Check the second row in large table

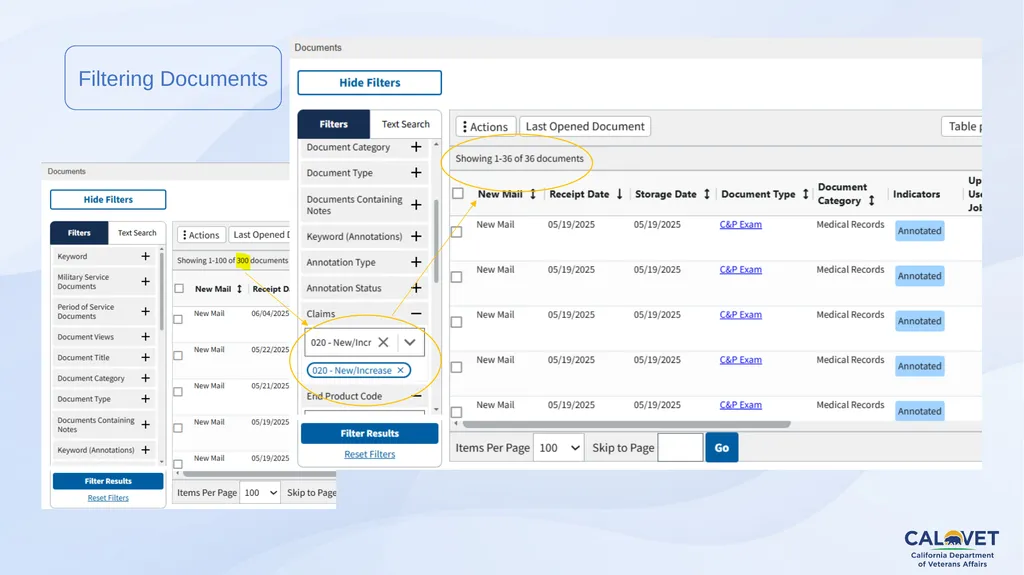(456, 277)
